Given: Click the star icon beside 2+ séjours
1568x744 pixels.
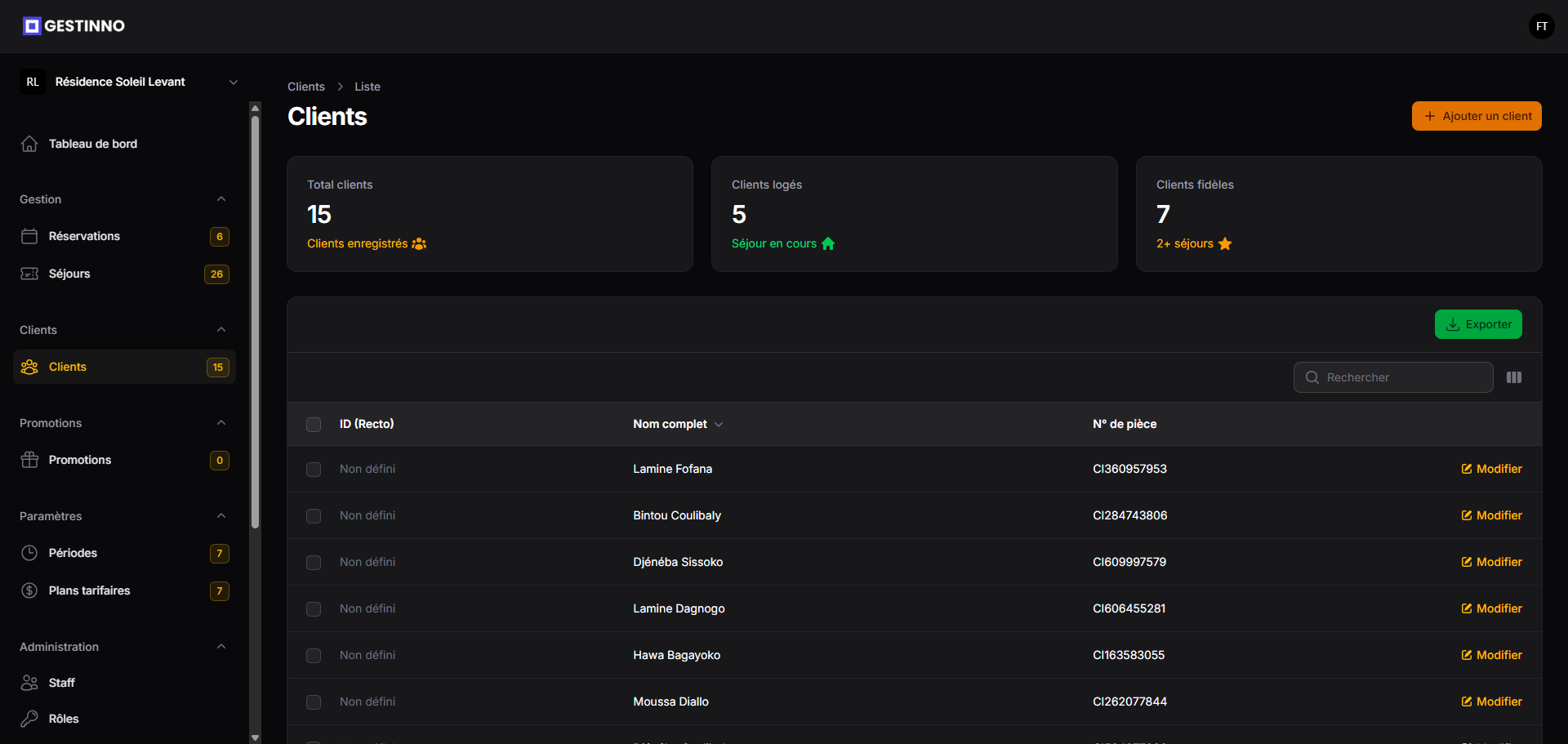Looking at the screenshot, I should [x=1225, y=243].
